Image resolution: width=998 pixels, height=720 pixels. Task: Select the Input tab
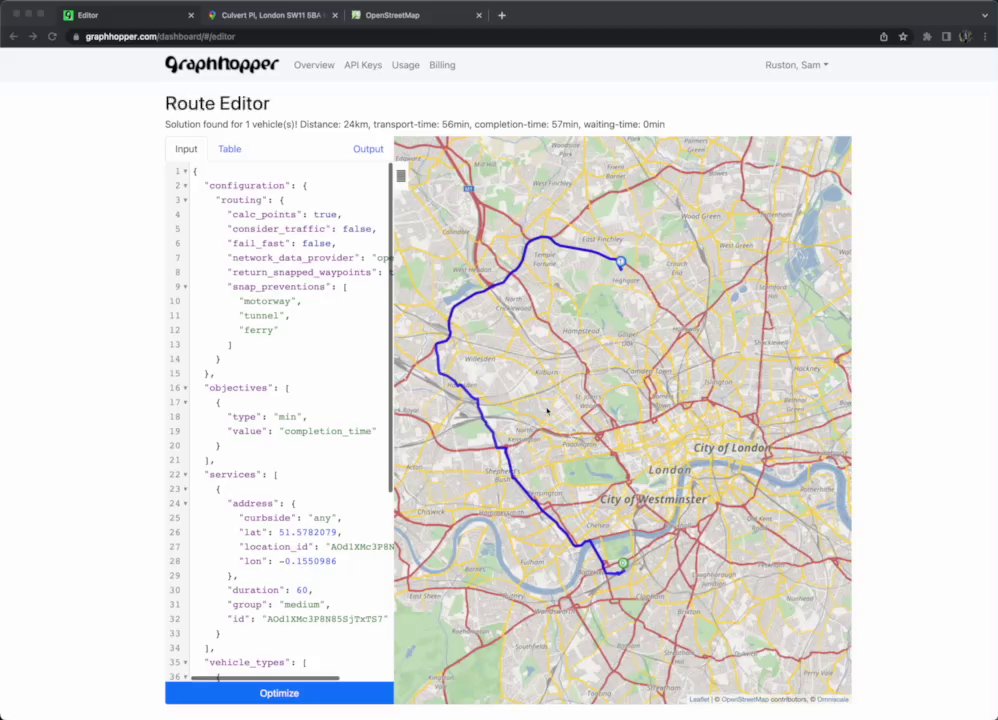186,149
